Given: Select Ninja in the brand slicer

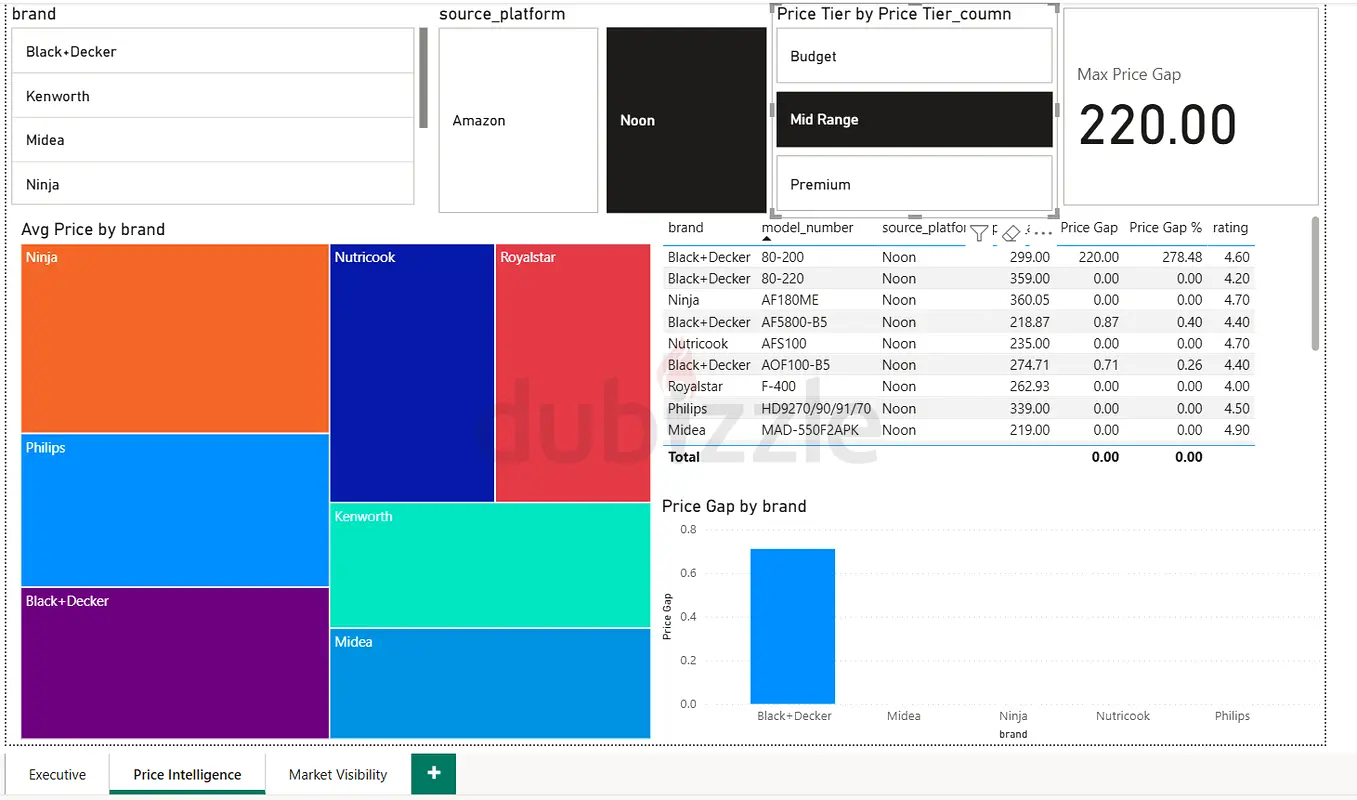Looking at the screenshot, I should 213,184.
